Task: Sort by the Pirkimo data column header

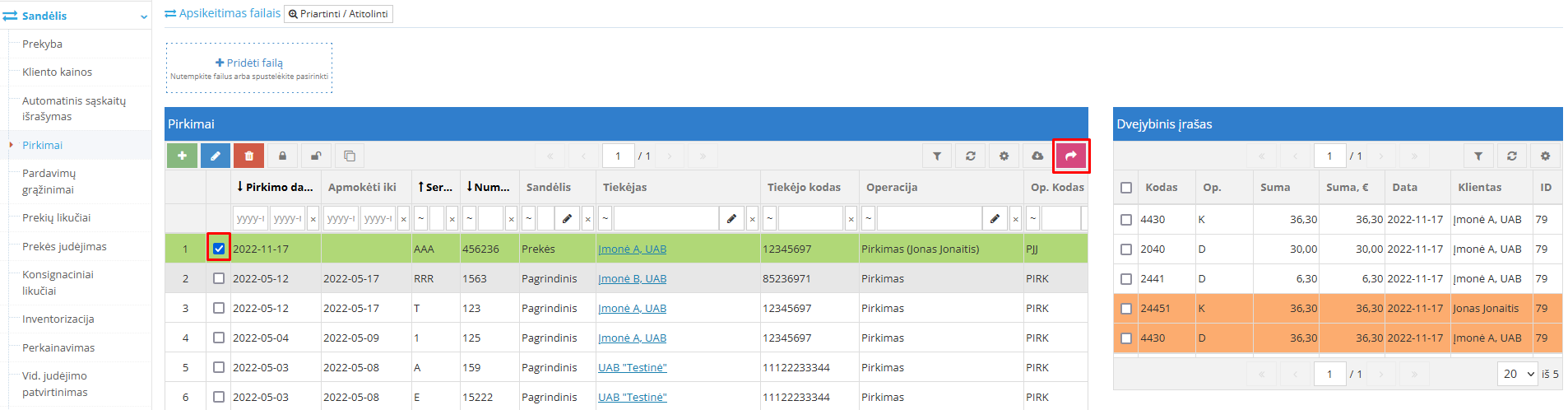Action: pos(276,187)
